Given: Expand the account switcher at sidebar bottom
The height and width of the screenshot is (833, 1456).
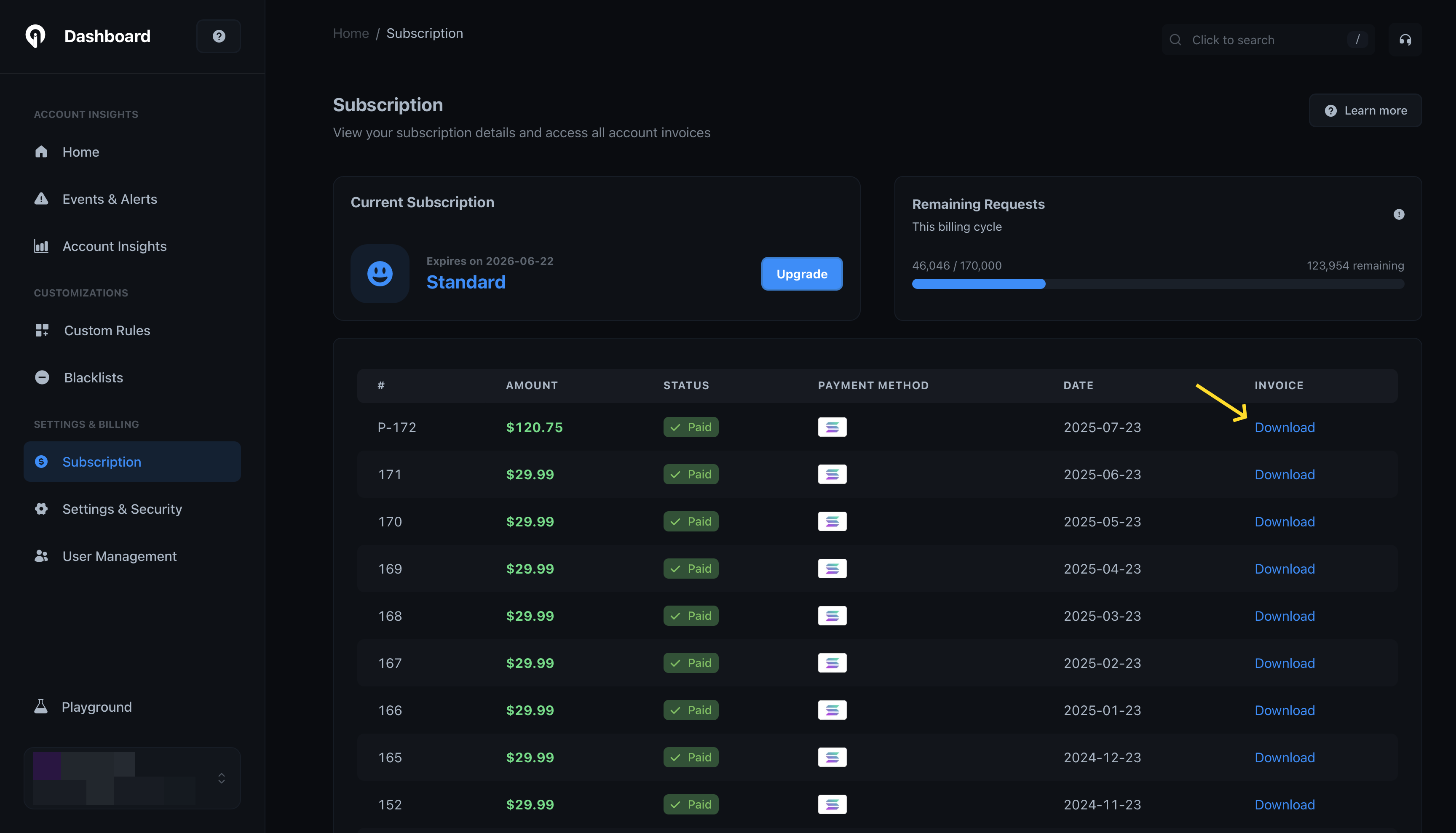Looking at the screenshot, I should click(x=222, y=778).
